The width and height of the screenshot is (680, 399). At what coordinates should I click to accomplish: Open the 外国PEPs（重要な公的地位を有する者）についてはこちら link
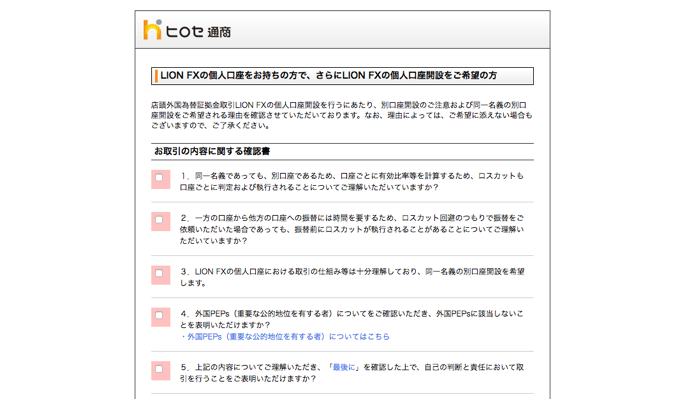(x=285, y=337)
